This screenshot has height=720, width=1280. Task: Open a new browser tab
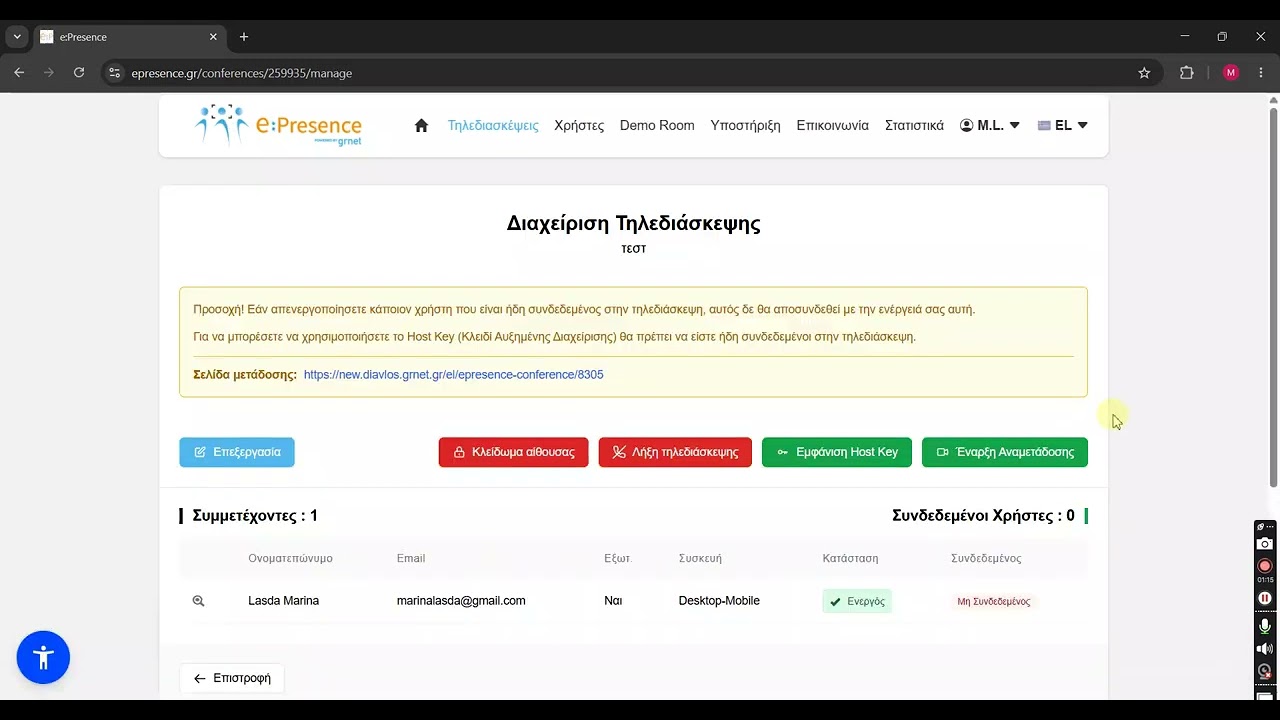pyautogui.click(x=244, y=37)
